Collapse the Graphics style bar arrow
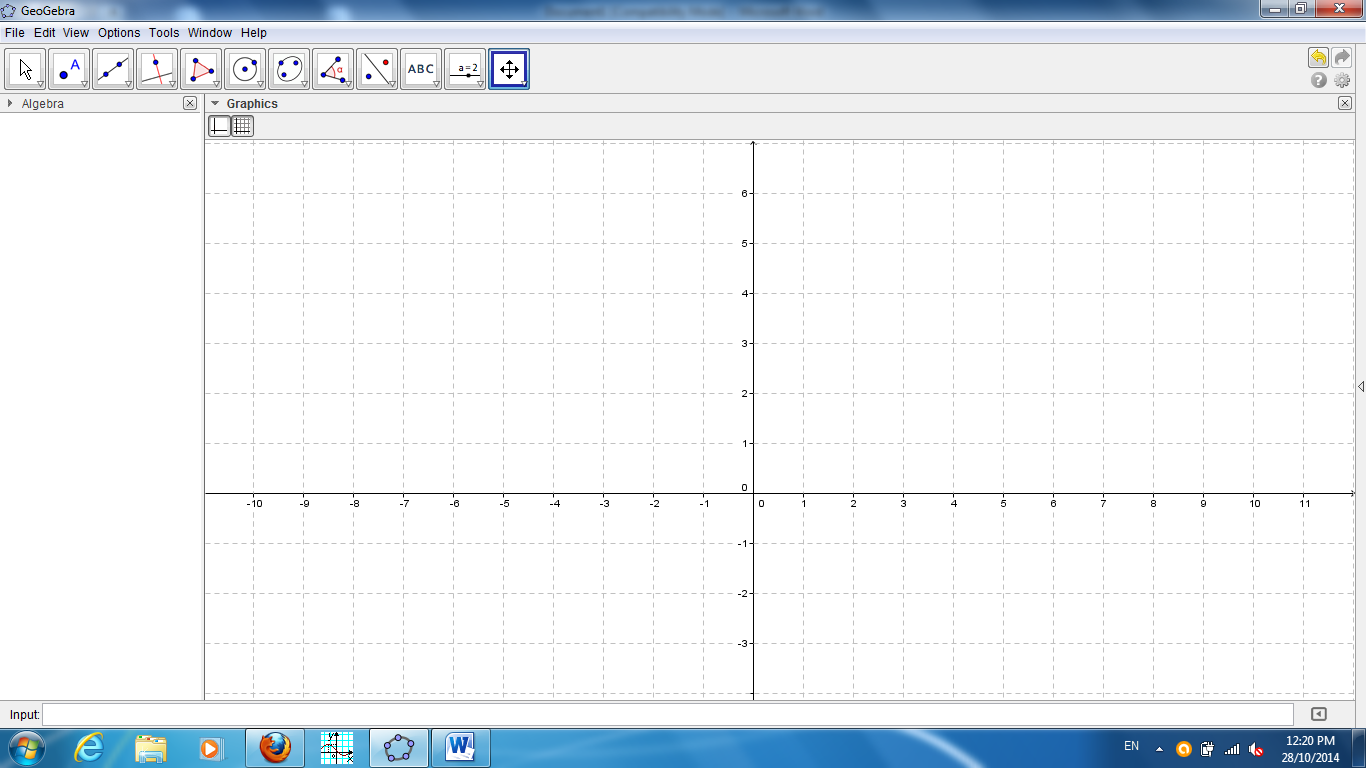This screenshot has height=768, width=1366. coord(214,103)
